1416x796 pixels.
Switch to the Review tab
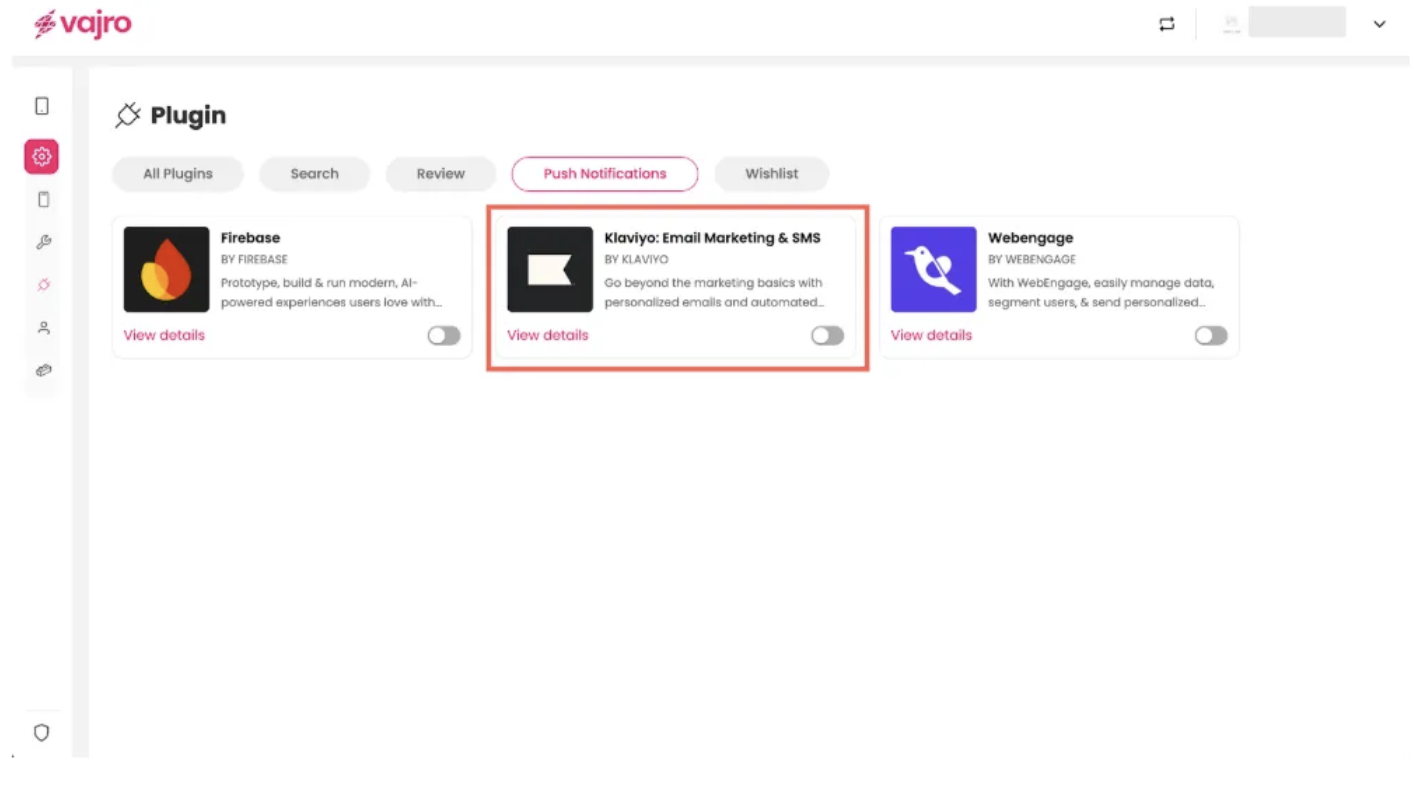tap(441, 174)
